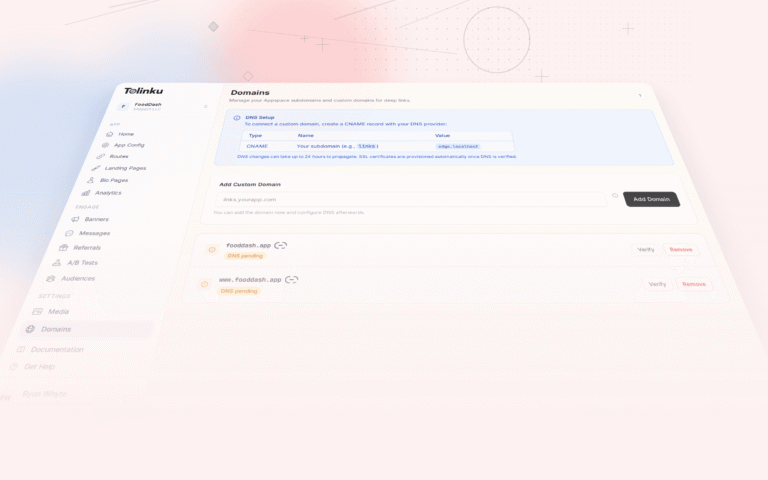The width and height of the screenshot is (768, 480).
Task: Click the Referrals gift icon
Action: click(x=63, y=247)
